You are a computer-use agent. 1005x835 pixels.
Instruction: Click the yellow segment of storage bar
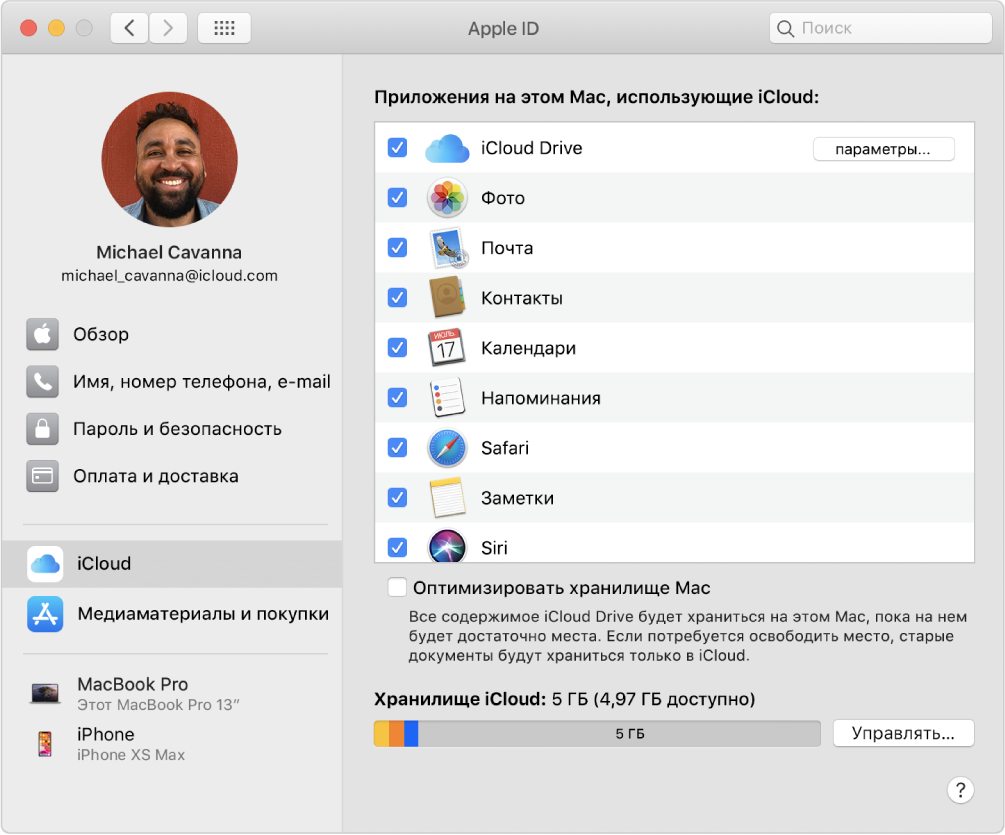(381, 734)
